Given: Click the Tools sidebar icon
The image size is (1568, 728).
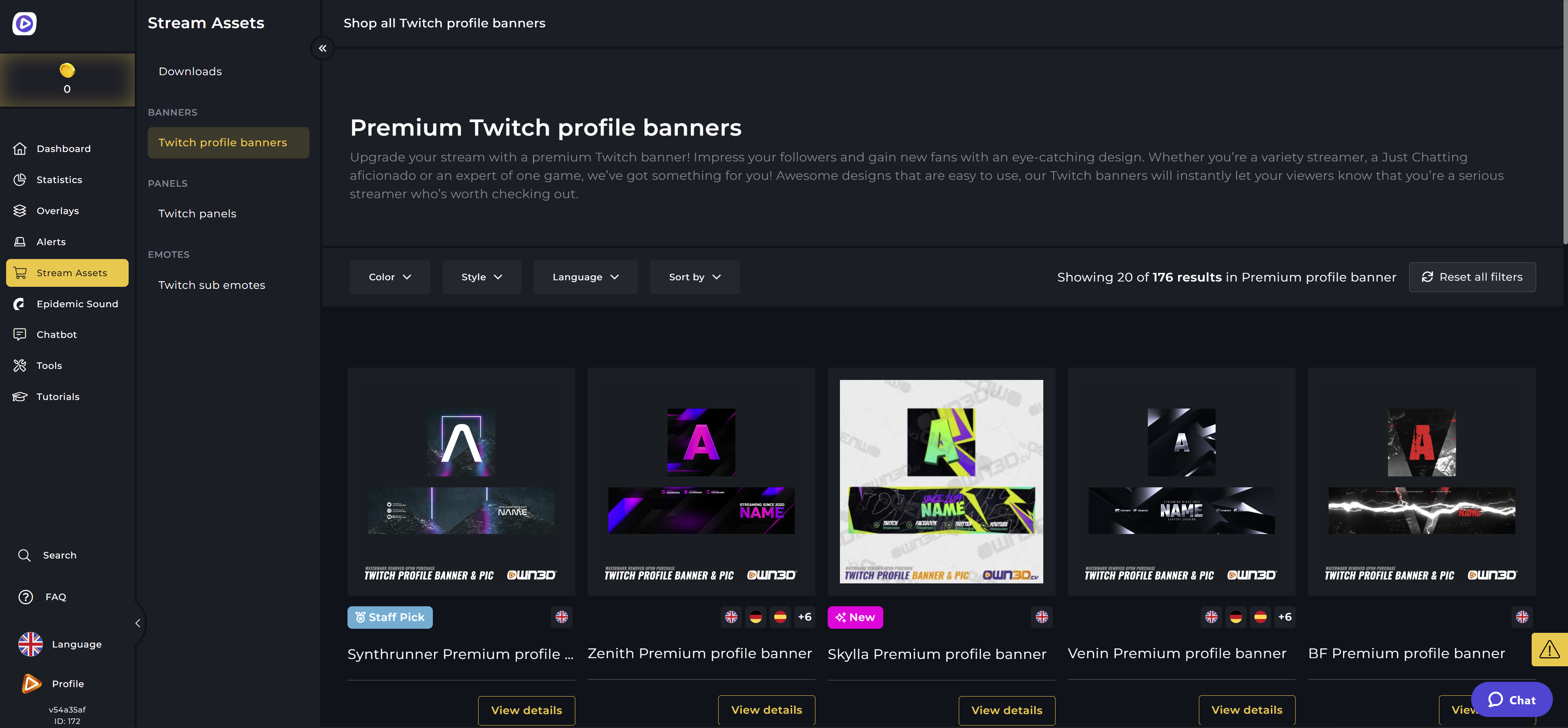Looking at the screenshot, I should tap(20, 365).
